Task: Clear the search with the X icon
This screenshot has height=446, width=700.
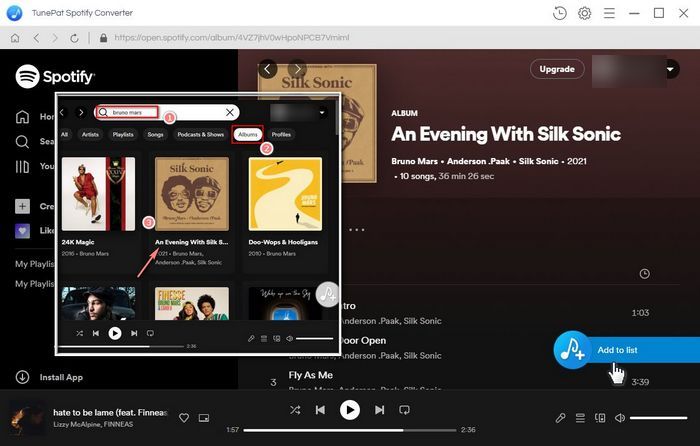Action: click(229, 113)
